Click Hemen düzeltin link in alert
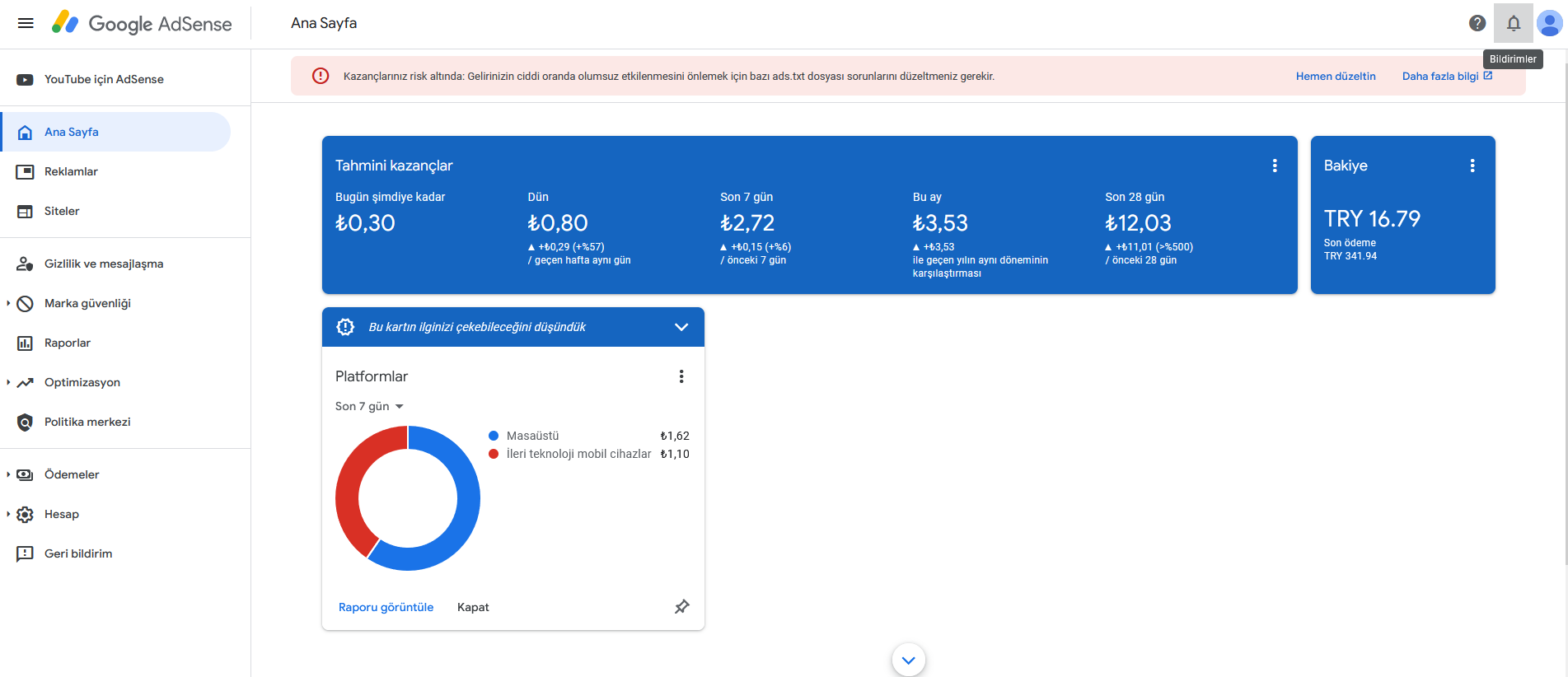The image size is (1568, 677). [x=1336, y=76]
